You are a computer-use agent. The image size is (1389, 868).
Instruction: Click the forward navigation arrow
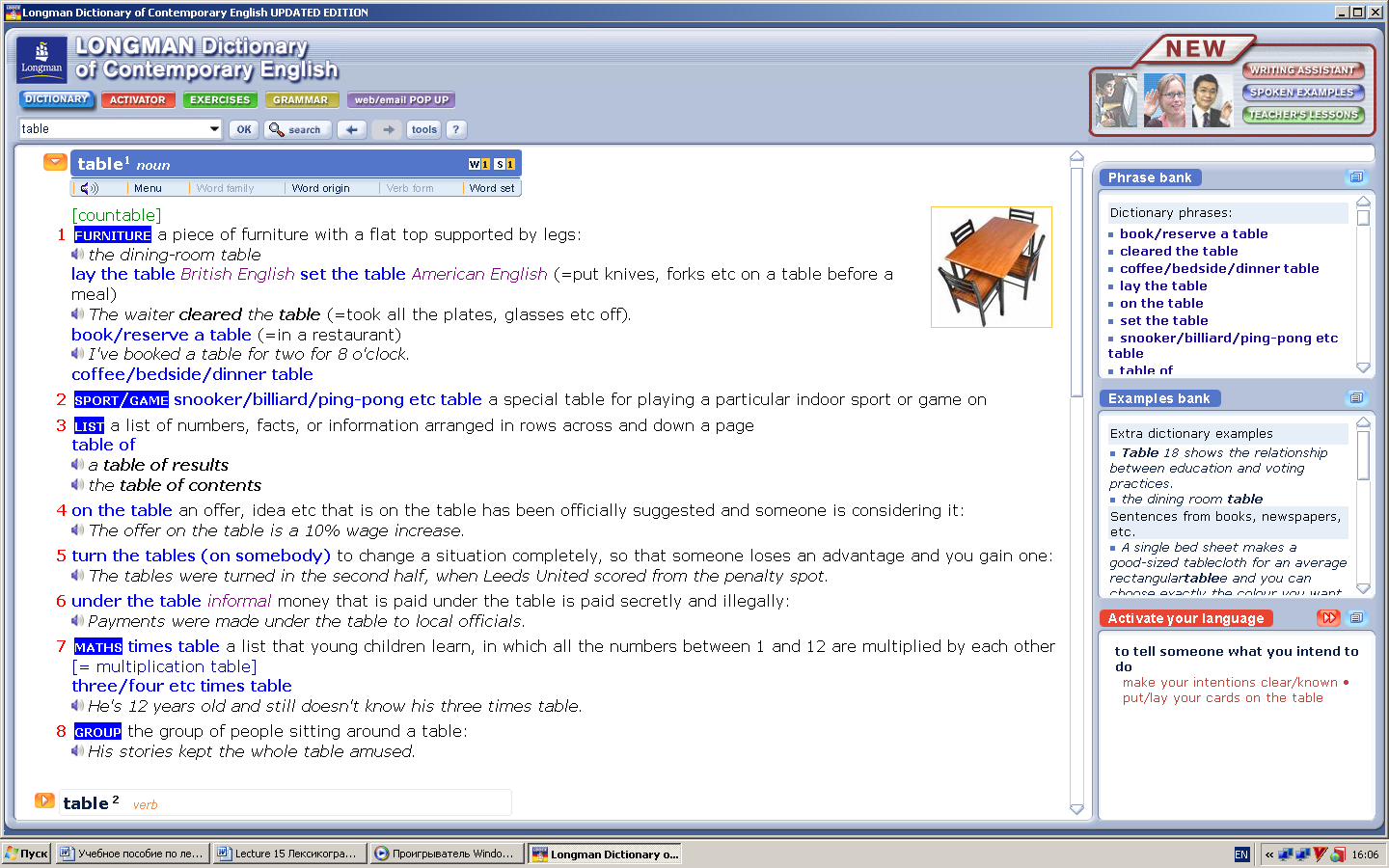tap(388, 129)
